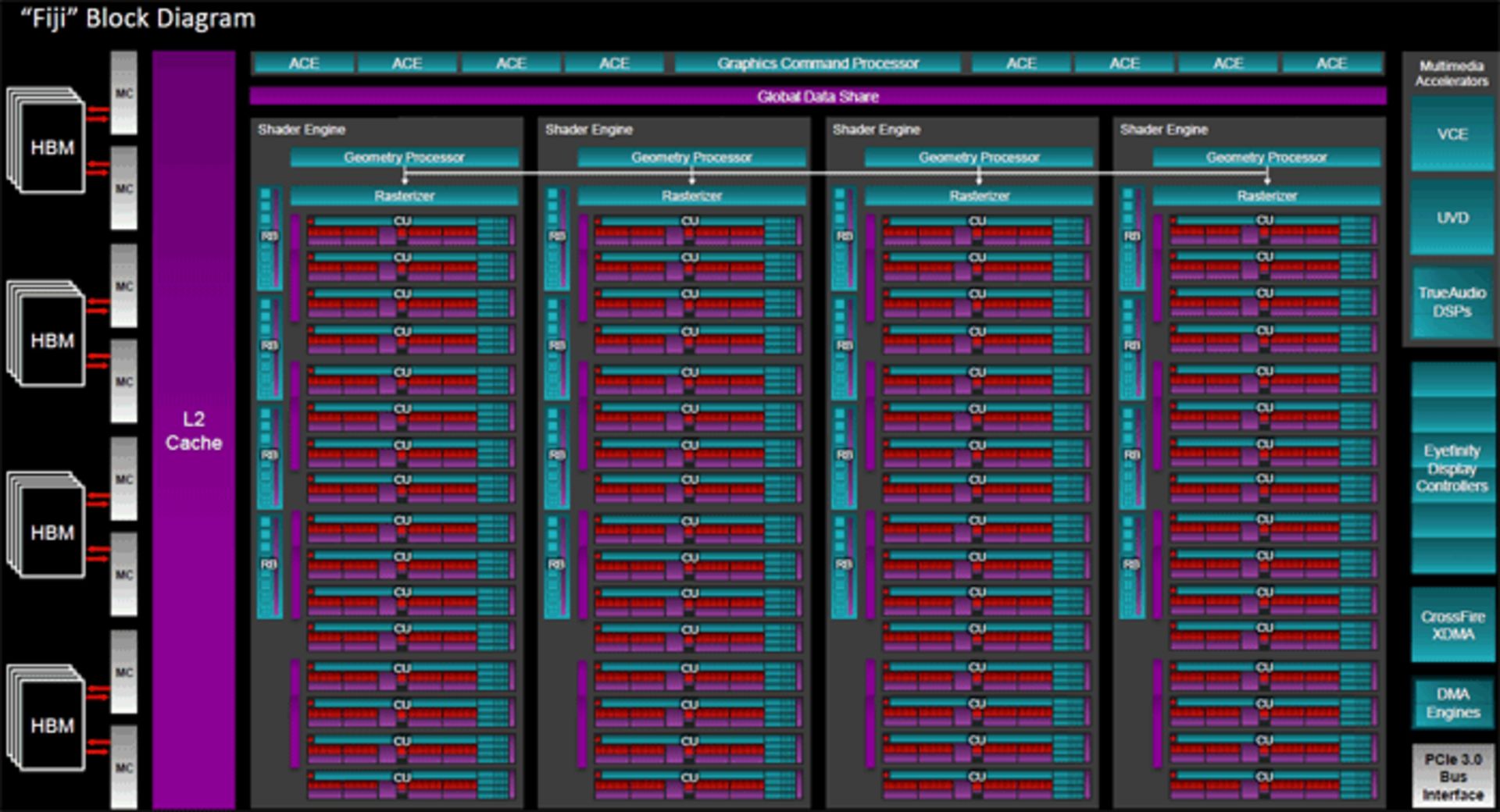The height and width of the screenshot is (812, 1500).
Task: Select Geometry Processor in the rightmost Shader Engine
Action: click(x=1266, y=157)
